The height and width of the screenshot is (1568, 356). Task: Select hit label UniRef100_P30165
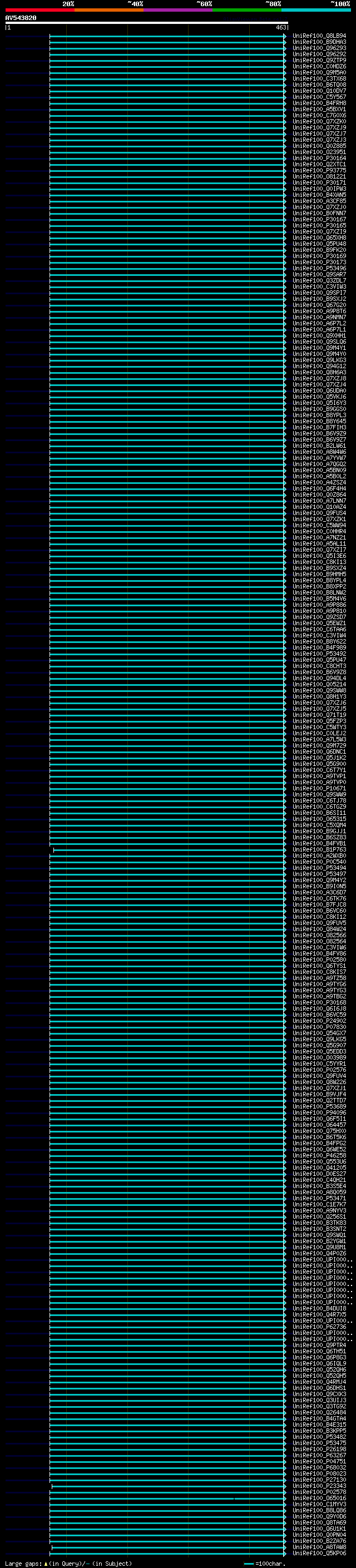pos(319,225)
